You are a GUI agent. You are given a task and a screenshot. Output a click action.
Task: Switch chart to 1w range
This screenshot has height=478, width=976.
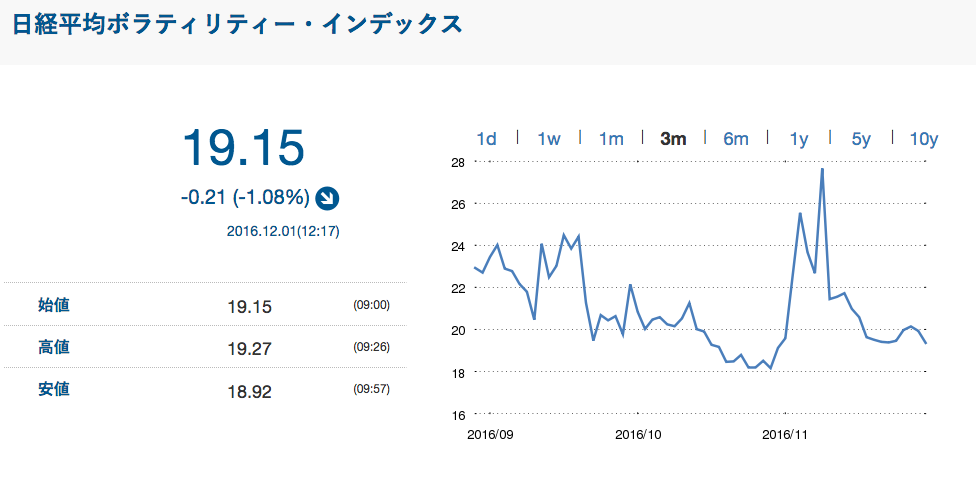pos(548,139)
